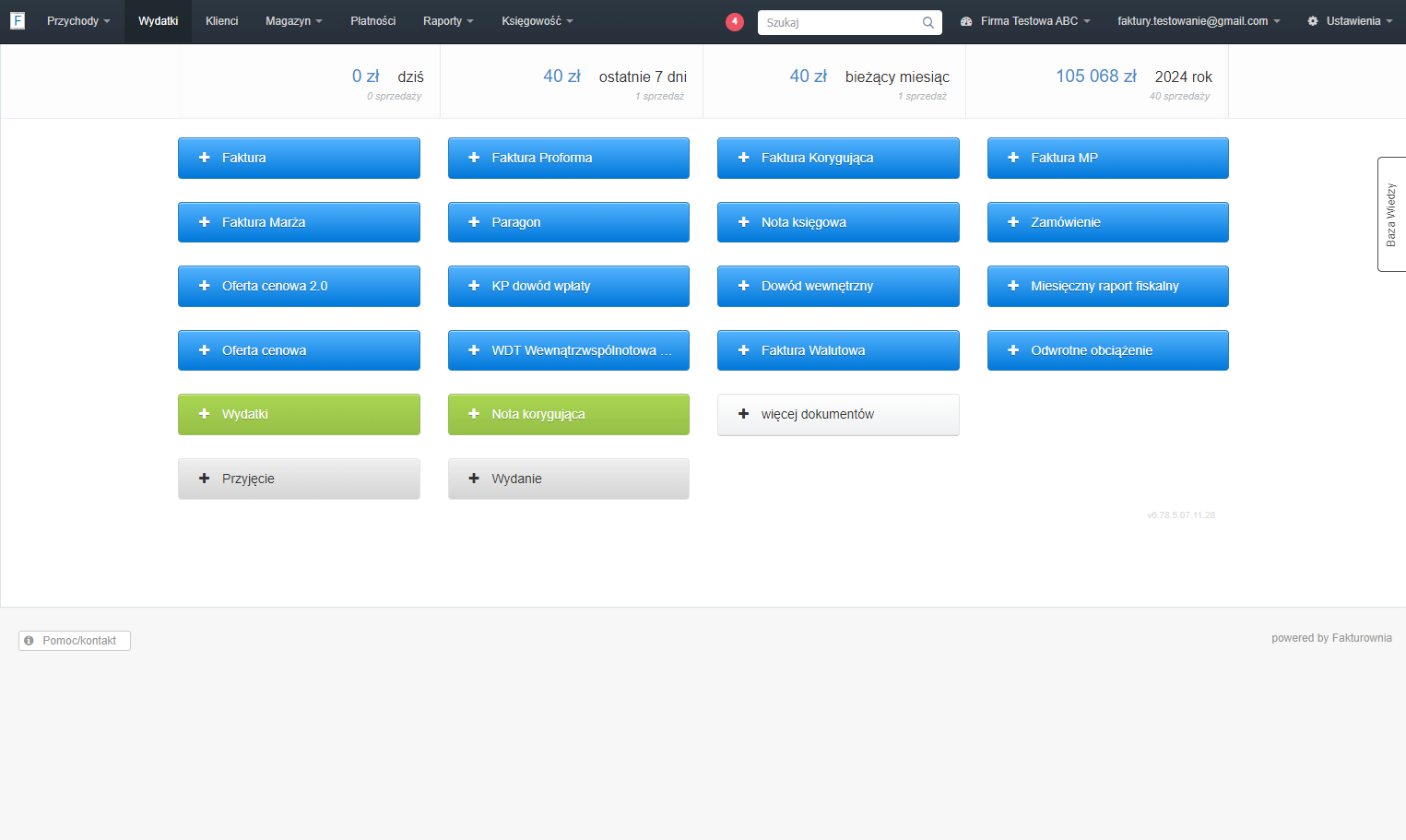Click the company icon beside Firma Testowa ABC
The width and height of the screenshot is (1406, 840).
tap(966, 21)
